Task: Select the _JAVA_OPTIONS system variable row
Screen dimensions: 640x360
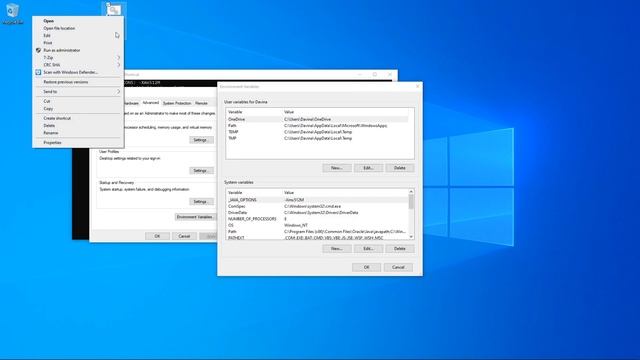Action: [317, 200]
